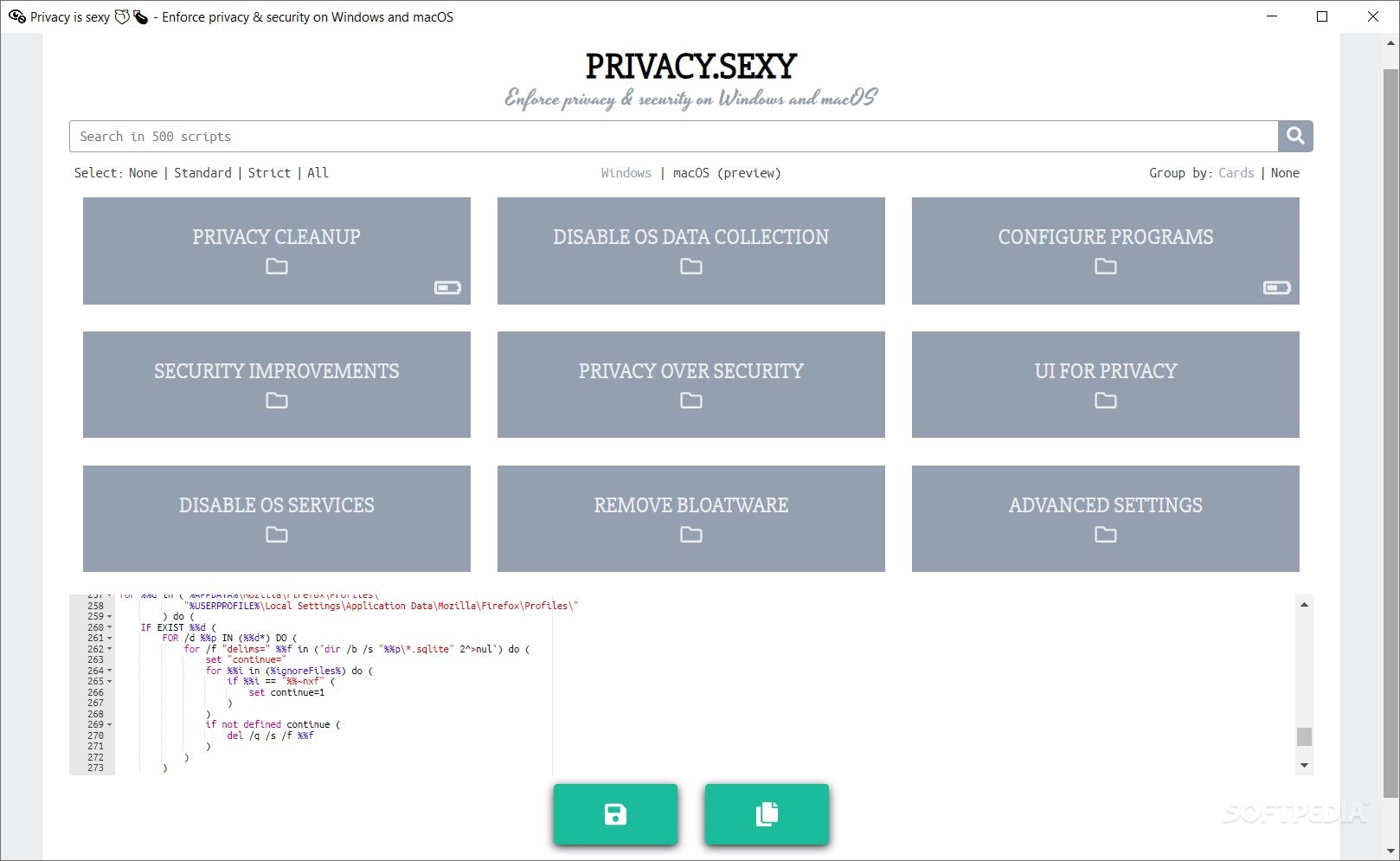Screen dimensions: 1400x861
Task: Fold code at line 264
Action: (x=110, y=671)
